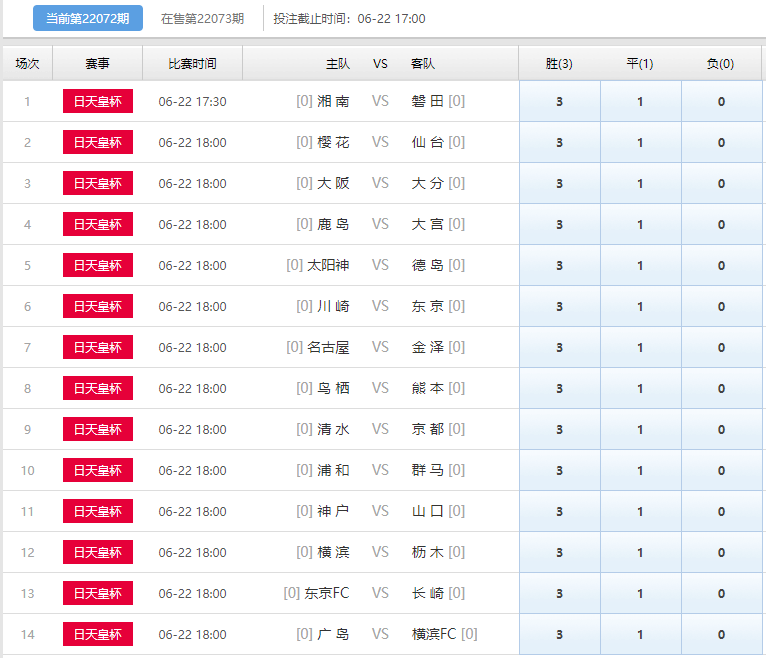Select 胜 3 for 鸟栖 vs 熊本
The height and width of the screenshot is (658, 766).
pyautogui.click(x=560, y=389)
